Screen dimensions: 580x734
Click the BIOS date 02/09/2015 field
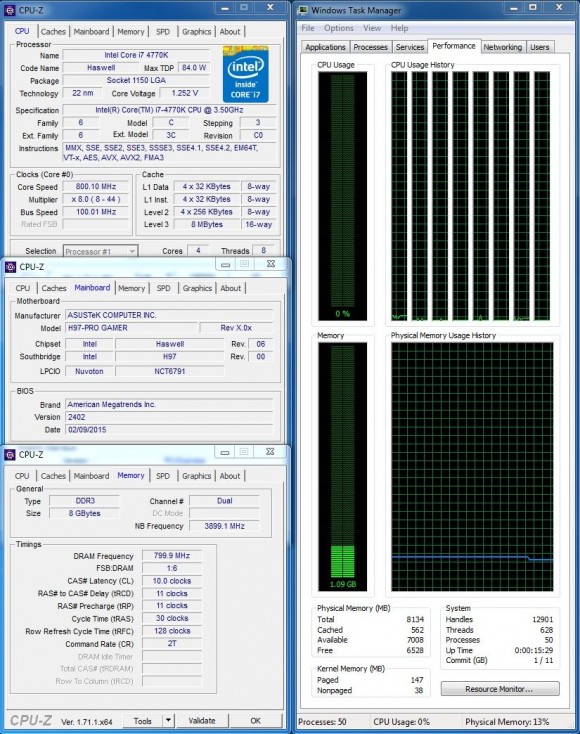click(x=169, y=430)
